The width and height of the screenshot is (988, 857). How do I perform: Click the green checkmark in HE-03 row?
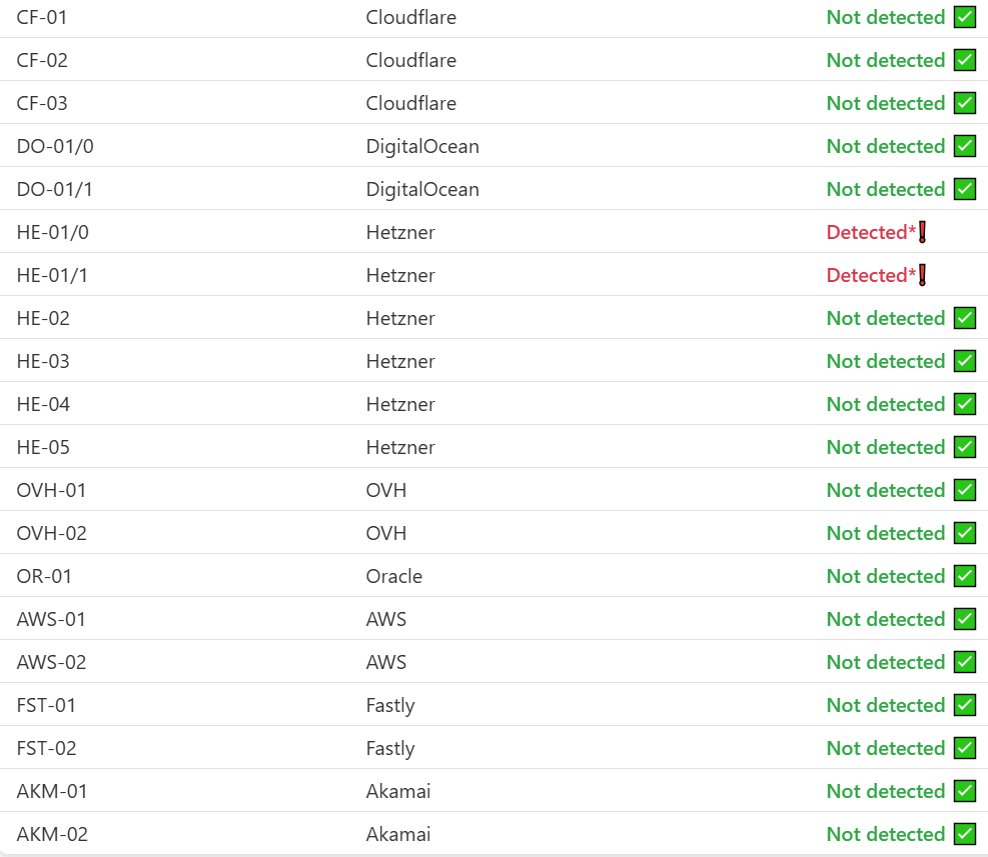964,361
